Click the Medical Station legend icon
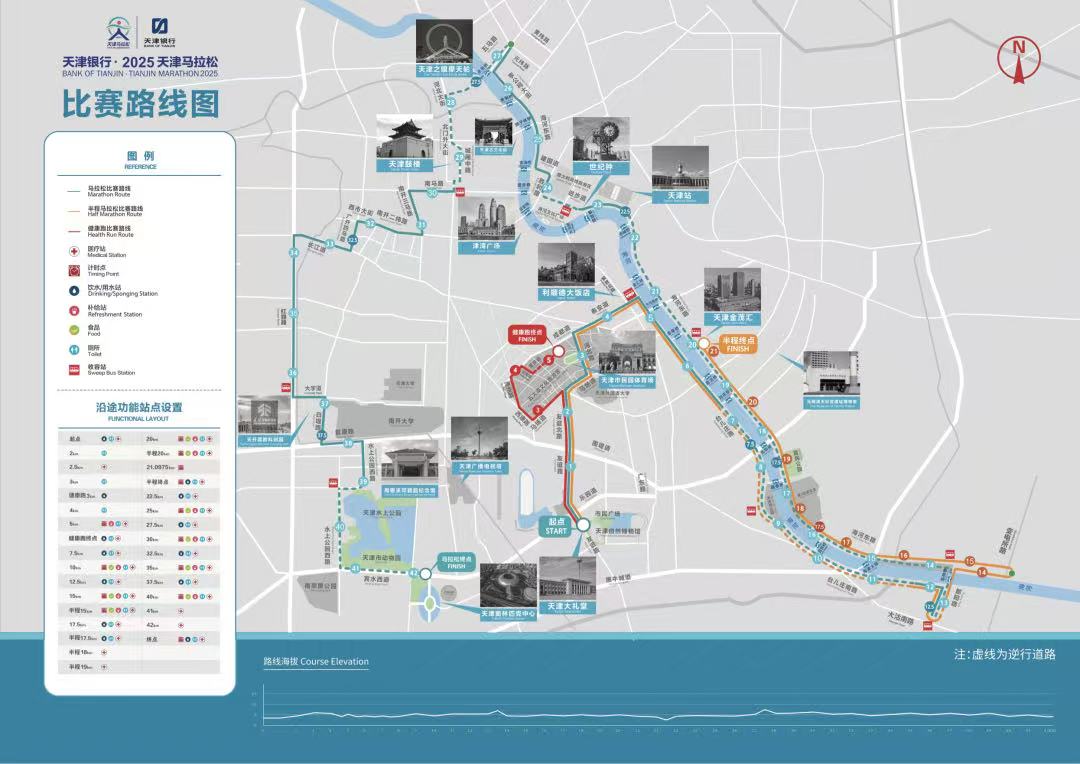Image resolution: width=1080 pixels, height=764 pixels. pyautogui.click(x=74, y=251)
